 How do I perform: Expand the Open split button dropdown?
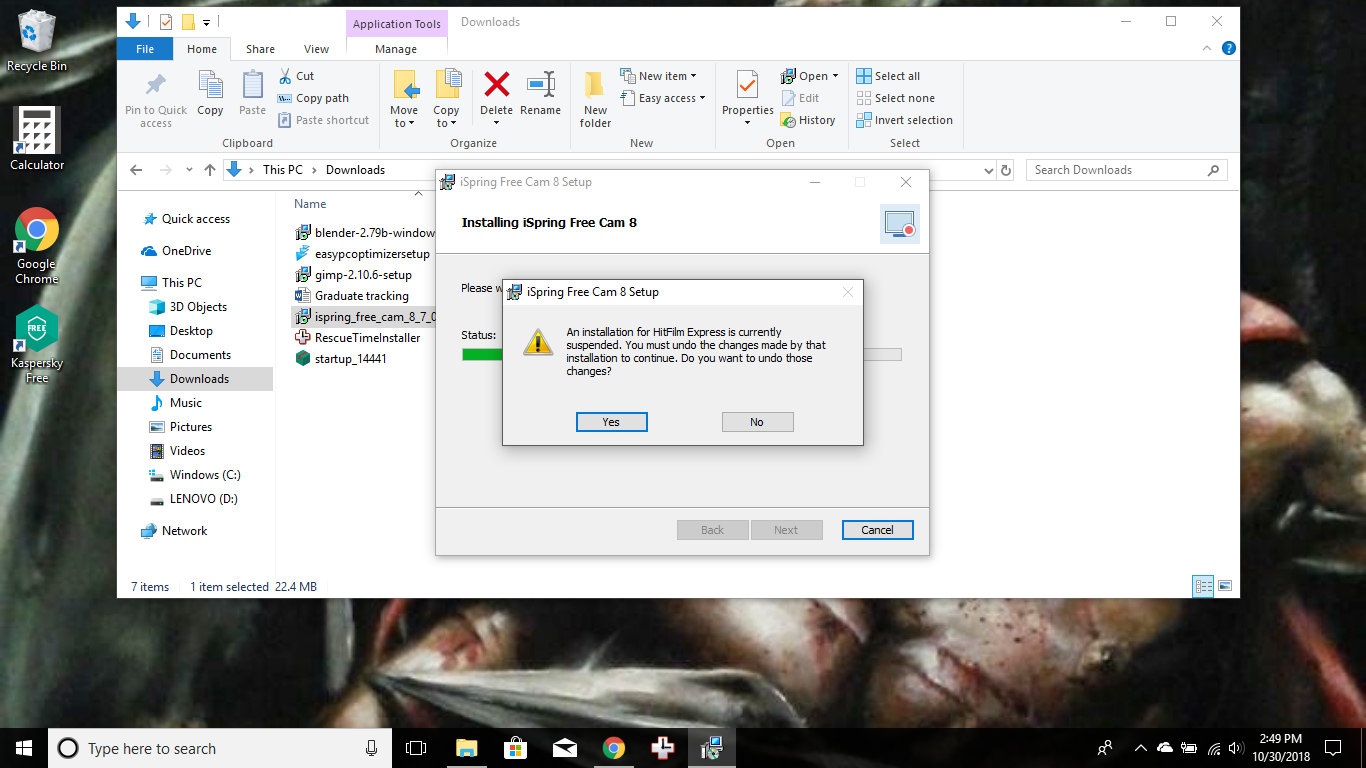tap(836, 75)
